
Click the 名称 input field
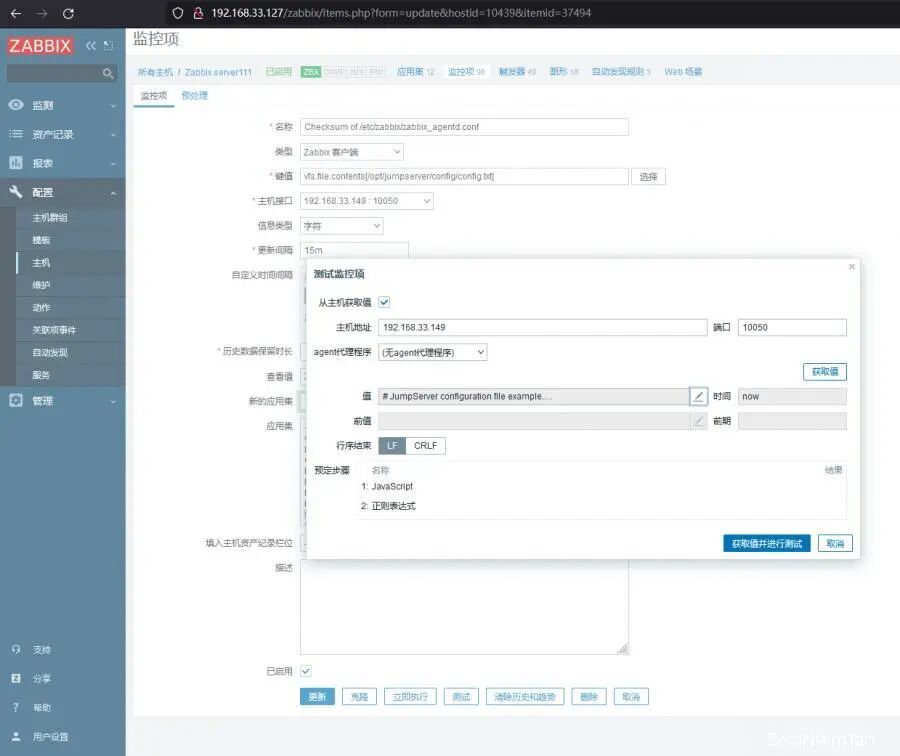[x=464, y=127]
